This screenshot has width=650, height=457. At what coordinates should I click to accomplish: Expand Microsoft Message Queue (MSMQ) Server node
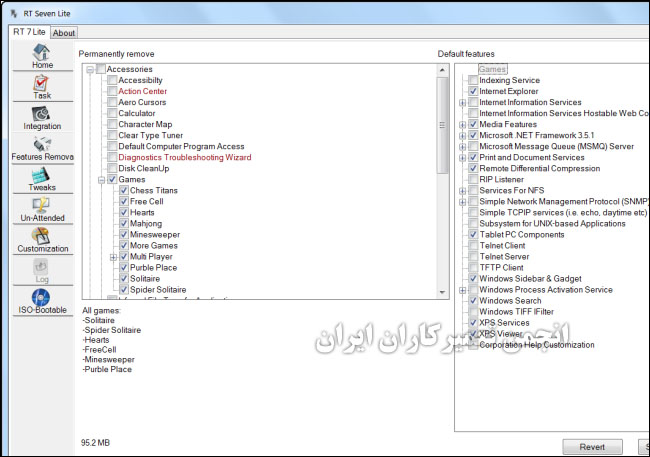pyautogui.click(x=463, y=147)
